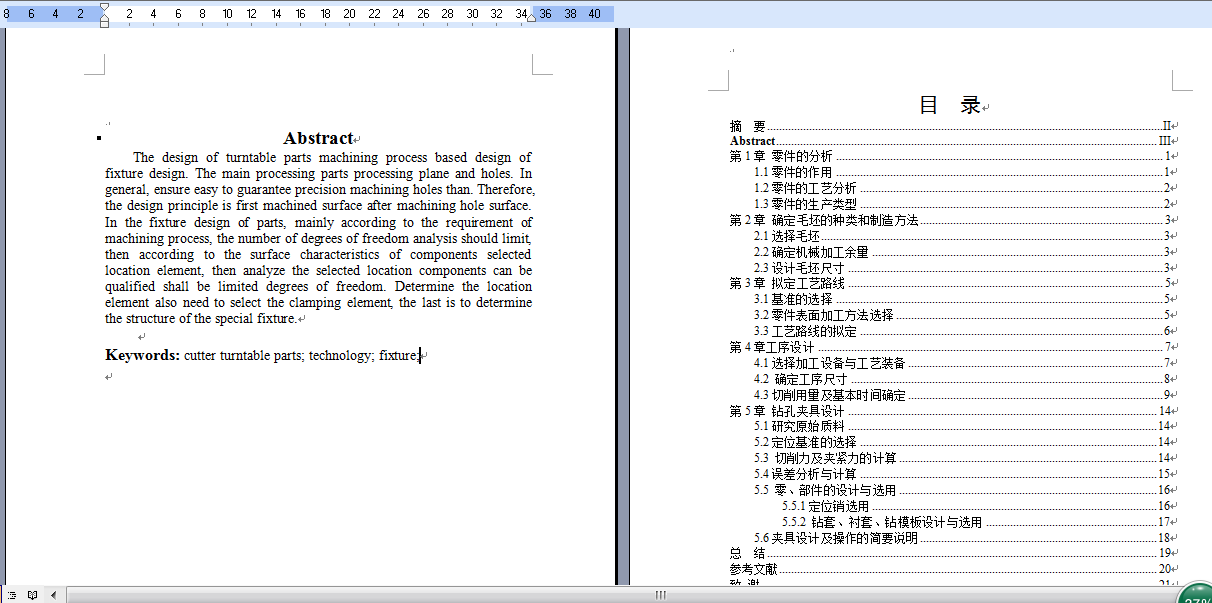Viewport: 1212px width, 603px height.
Task: Click the Abstract heading on the left page
Action: [x=318, y=138]
